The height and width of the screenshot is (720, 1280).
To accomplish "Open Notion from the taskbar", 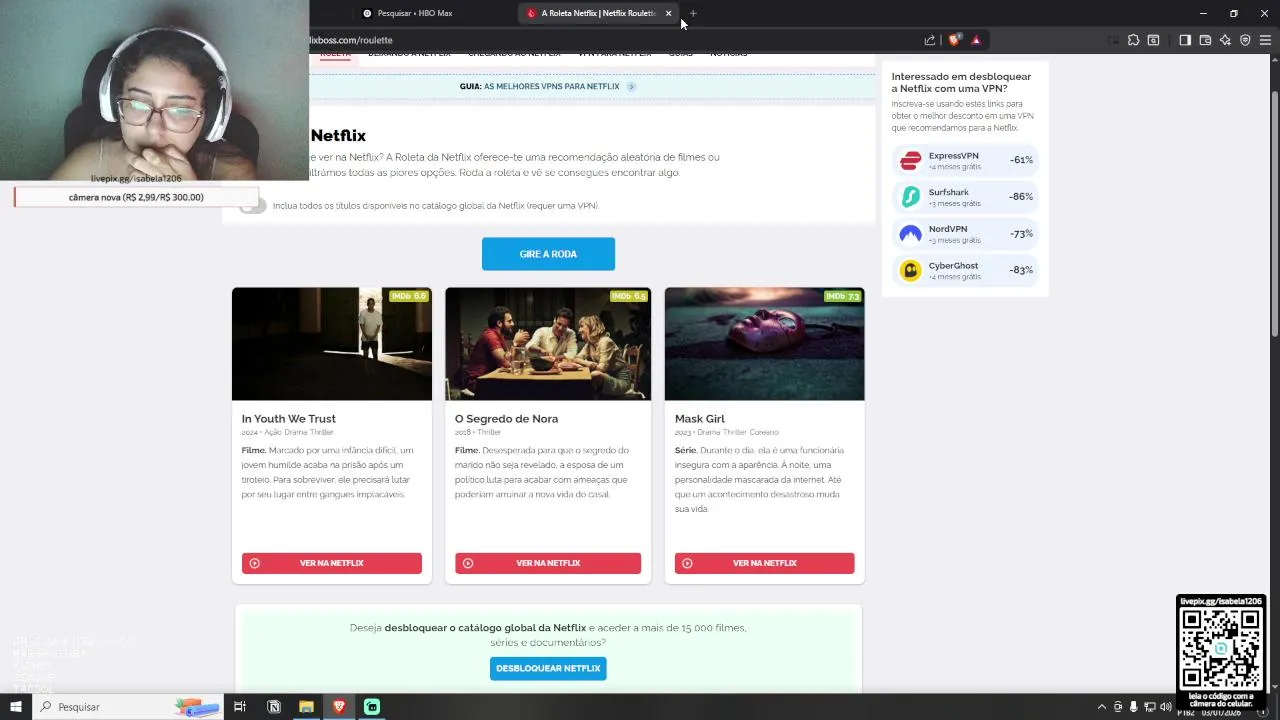I will 274,707.
